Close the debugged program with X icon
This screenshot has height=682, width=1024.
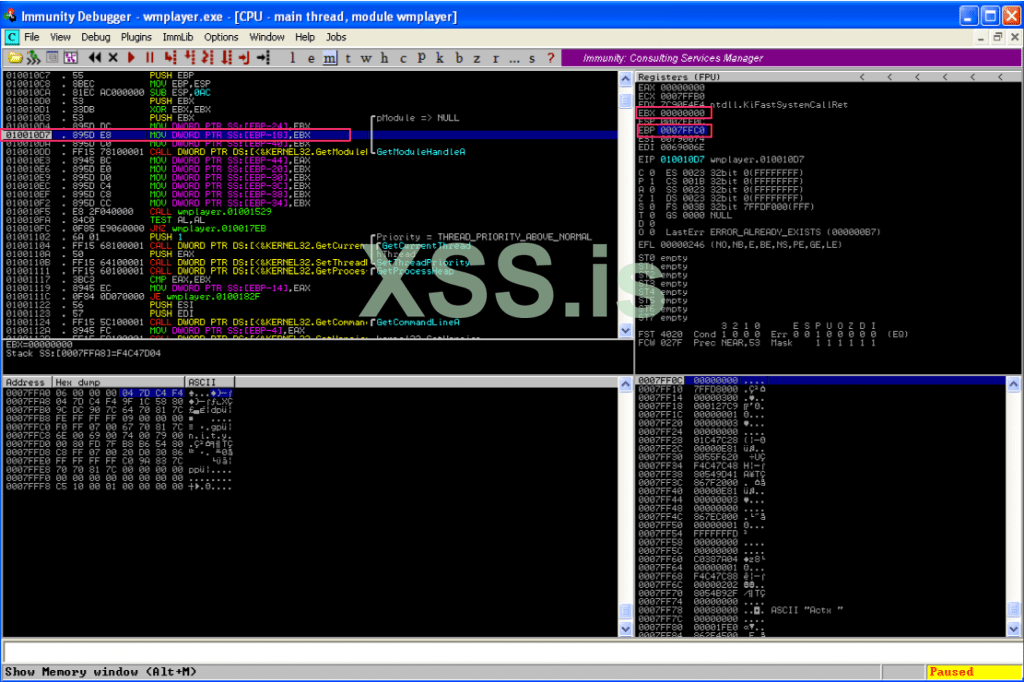(113, 58)
